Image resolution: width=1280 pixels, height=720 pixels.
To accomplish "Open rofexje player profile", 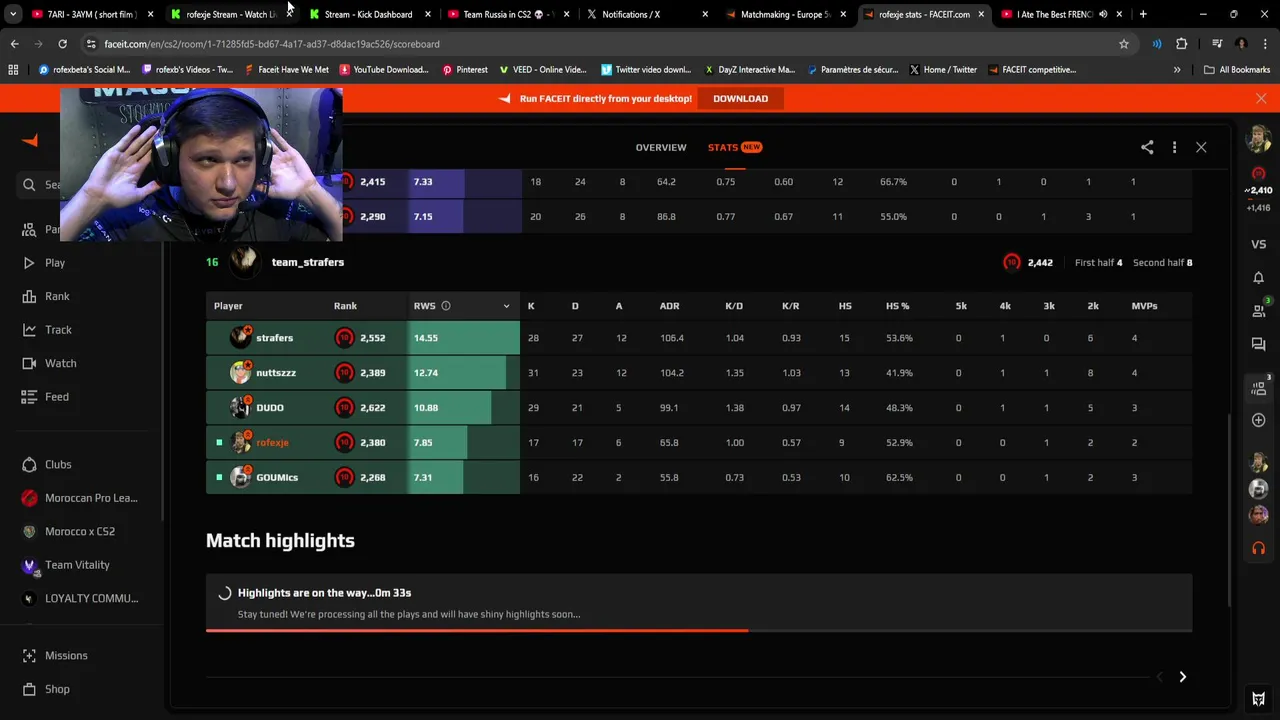I will coord(272,443).
